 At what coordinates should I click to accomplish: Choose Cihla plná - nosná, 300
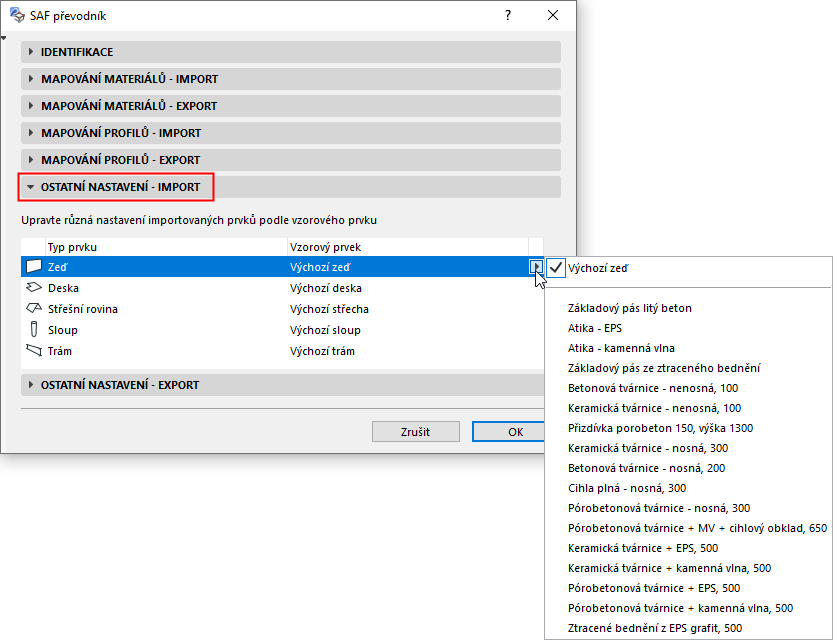tap(627, 488)
